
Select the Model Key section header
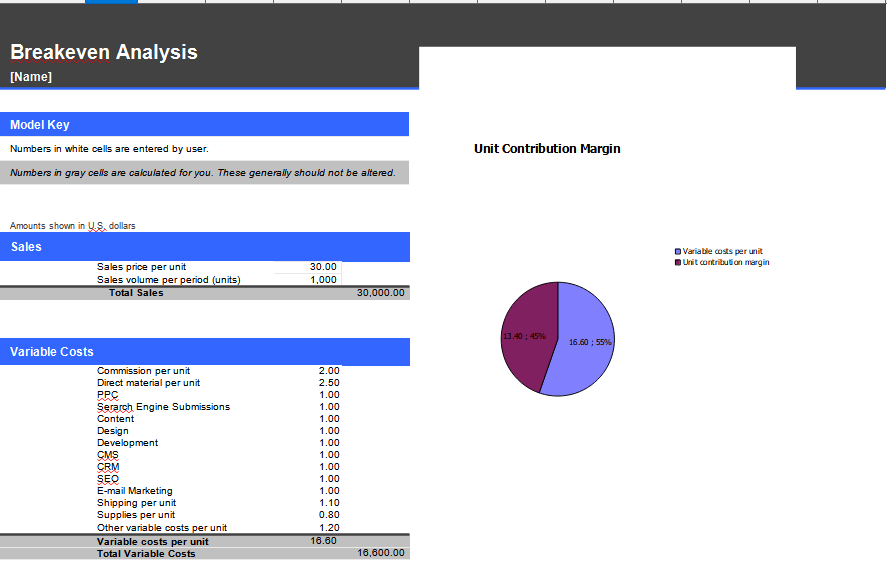click(x=204, y=124)
